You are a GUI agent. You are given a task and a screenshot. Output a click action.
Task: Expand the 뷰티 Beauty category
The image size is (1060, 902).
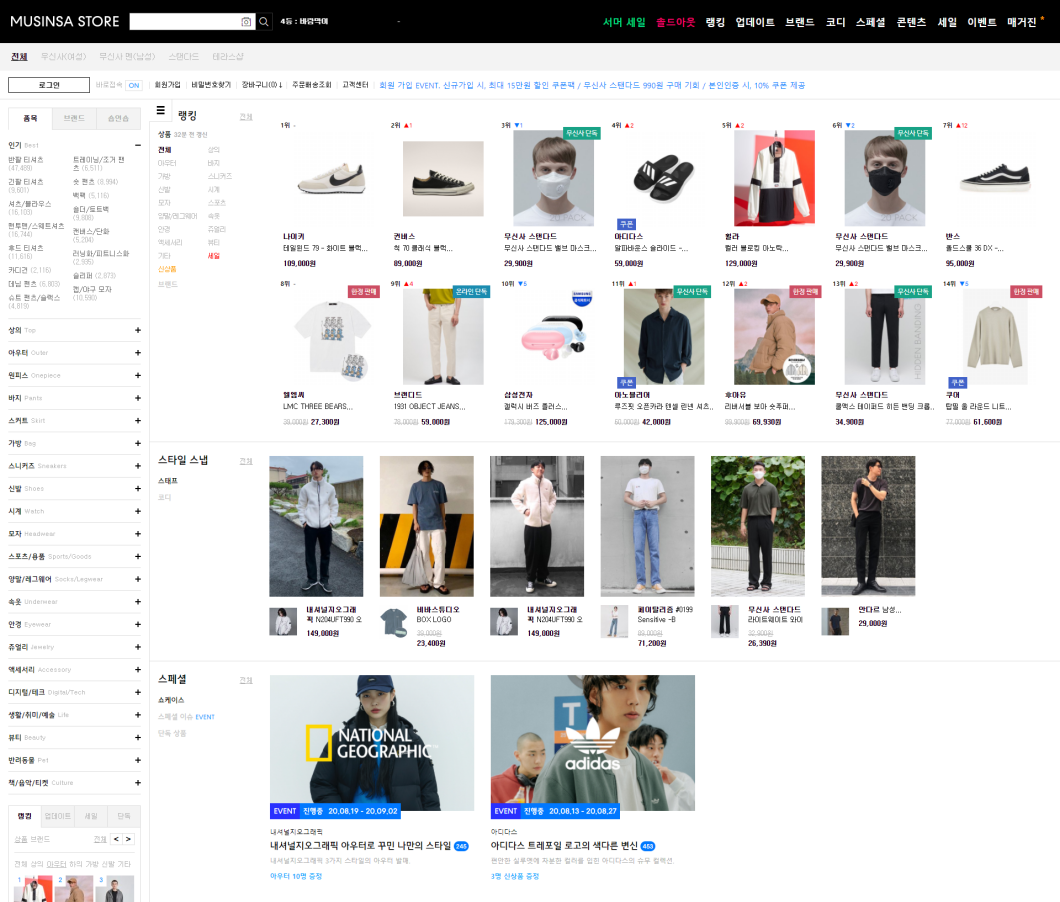coord(138,738)
